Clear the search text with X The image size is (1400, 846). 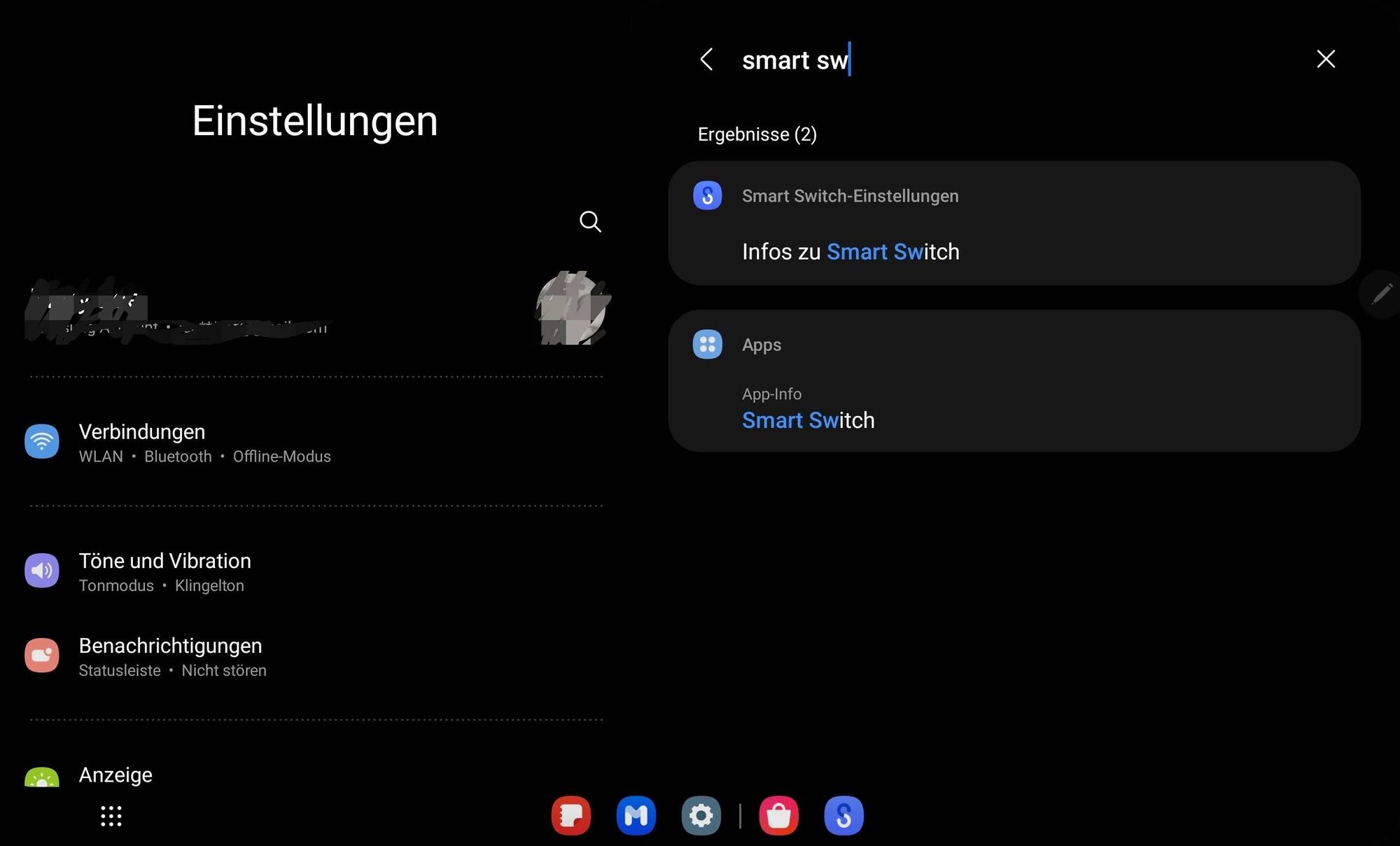point(1326,59)
